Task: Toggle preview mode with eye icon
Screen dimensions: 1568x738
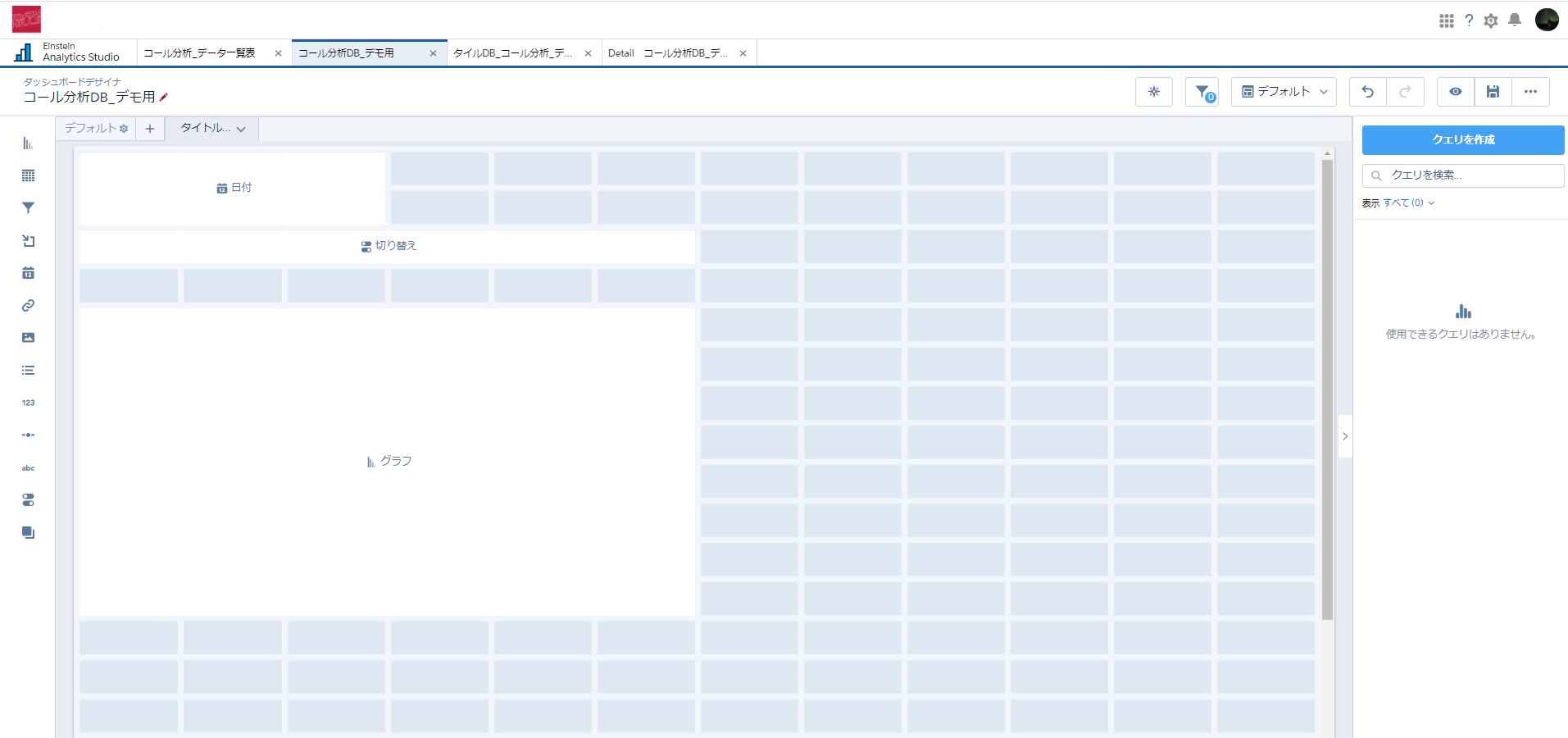Action: point(1455,92)
